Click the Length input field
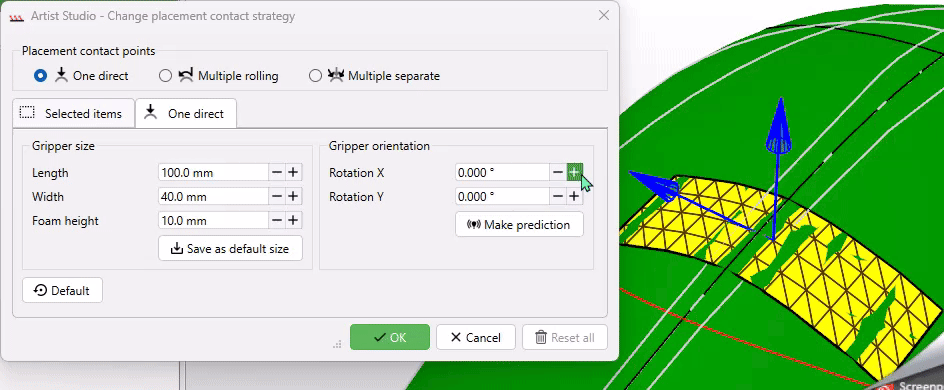This screenshot has height=390, width=944. tap(213, 173)
